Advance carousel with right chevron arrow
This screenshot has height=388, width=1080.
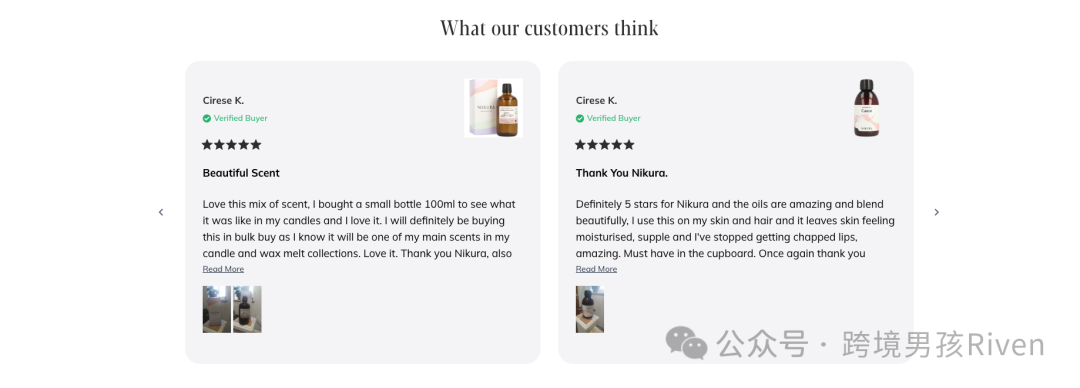(x=937, y=212)
